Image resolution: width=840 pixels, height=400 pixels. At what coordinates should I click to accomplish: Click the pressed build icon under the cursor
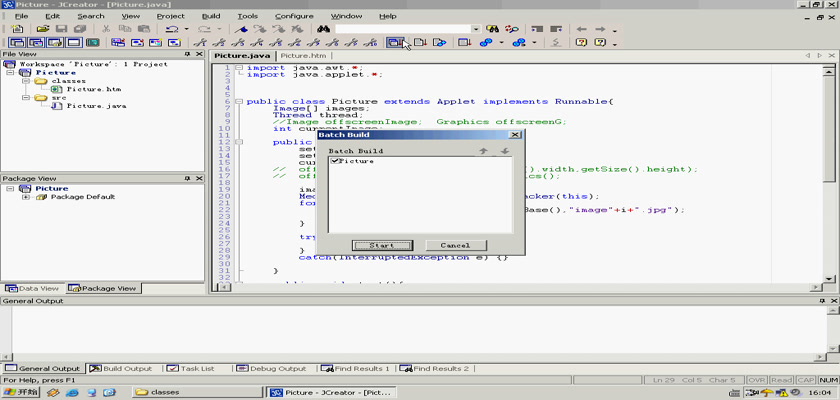pos(396,42)
